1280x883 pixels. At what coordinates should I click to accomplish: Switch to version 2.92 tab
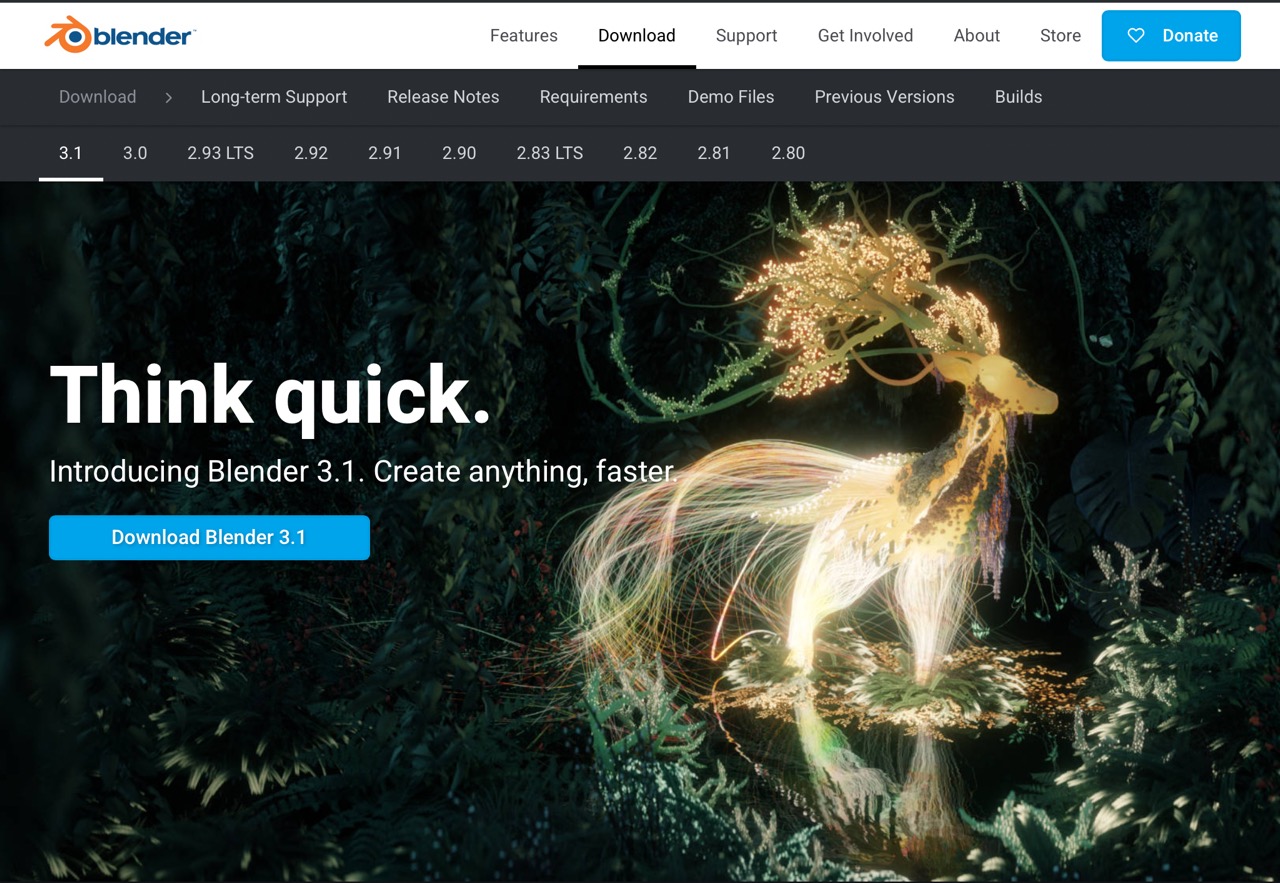tap(311, 153)
